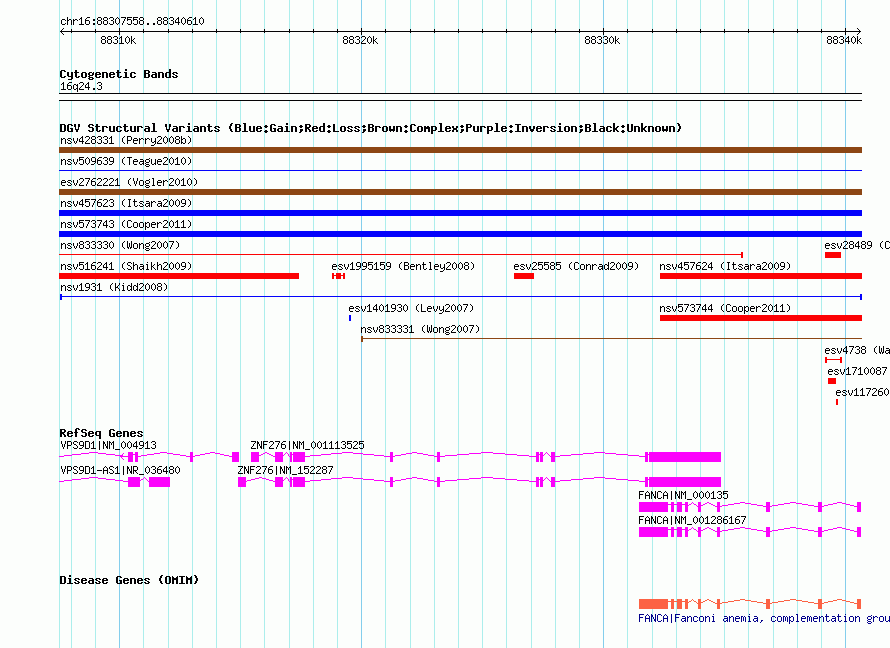Select the DGV Structural Variants track title
Image resolution: width=890 pixels, height=648 pixels.
(x=371, y=128)
